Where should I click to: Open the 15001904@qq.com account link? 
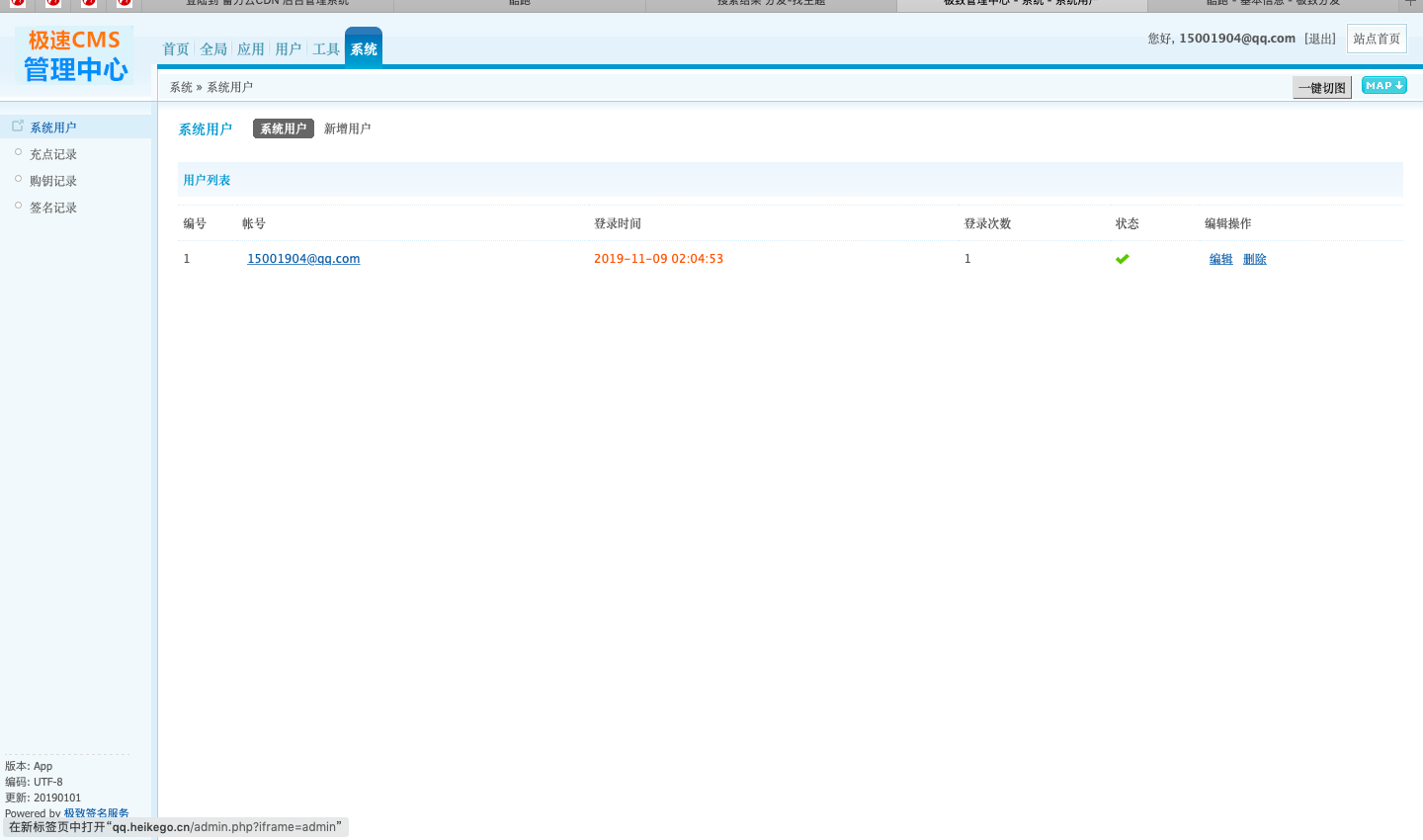(303, 259)
